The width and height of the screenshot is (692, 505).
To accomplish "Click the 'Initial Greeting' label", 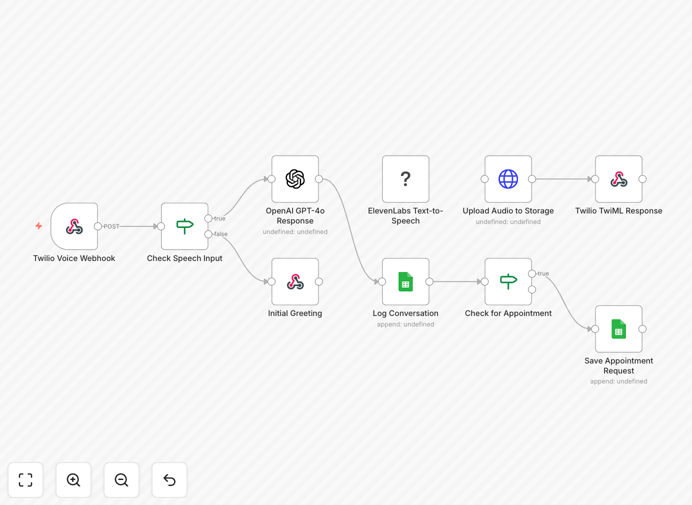I will point(295,313).
